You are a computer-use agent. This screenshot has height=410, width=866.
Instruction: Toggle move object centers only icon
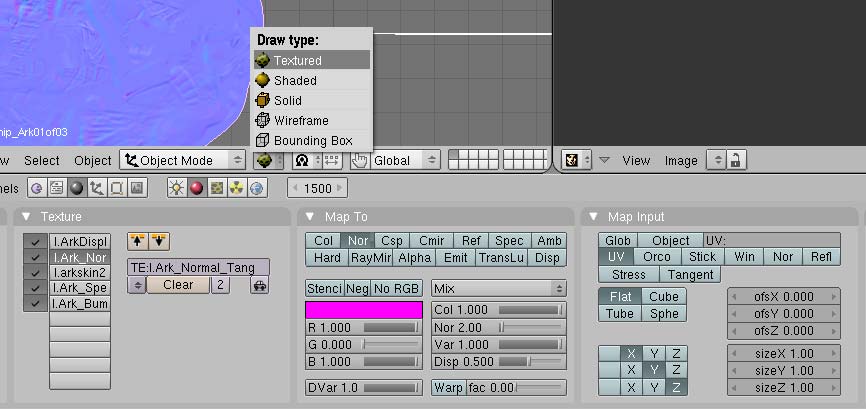click(x=331, y=161)
